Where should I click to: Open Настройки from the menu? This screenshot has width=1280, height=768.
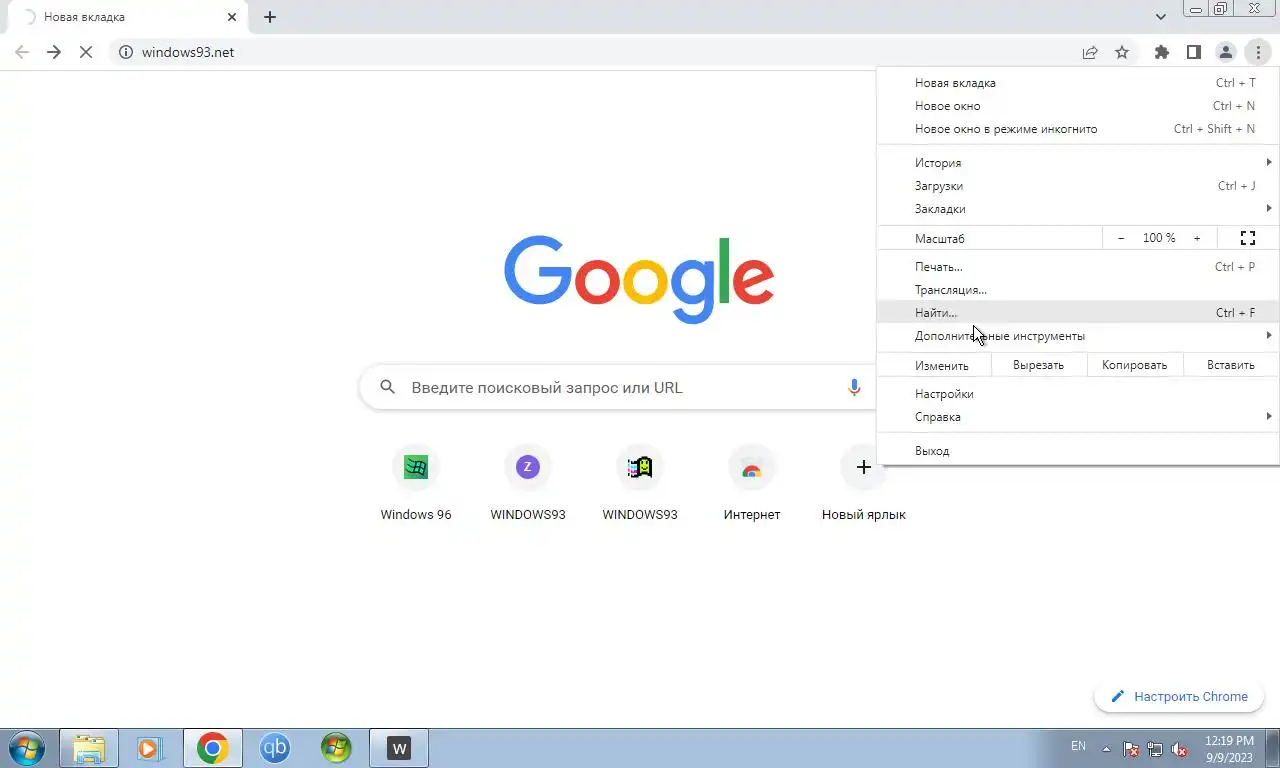point(1078,394)
